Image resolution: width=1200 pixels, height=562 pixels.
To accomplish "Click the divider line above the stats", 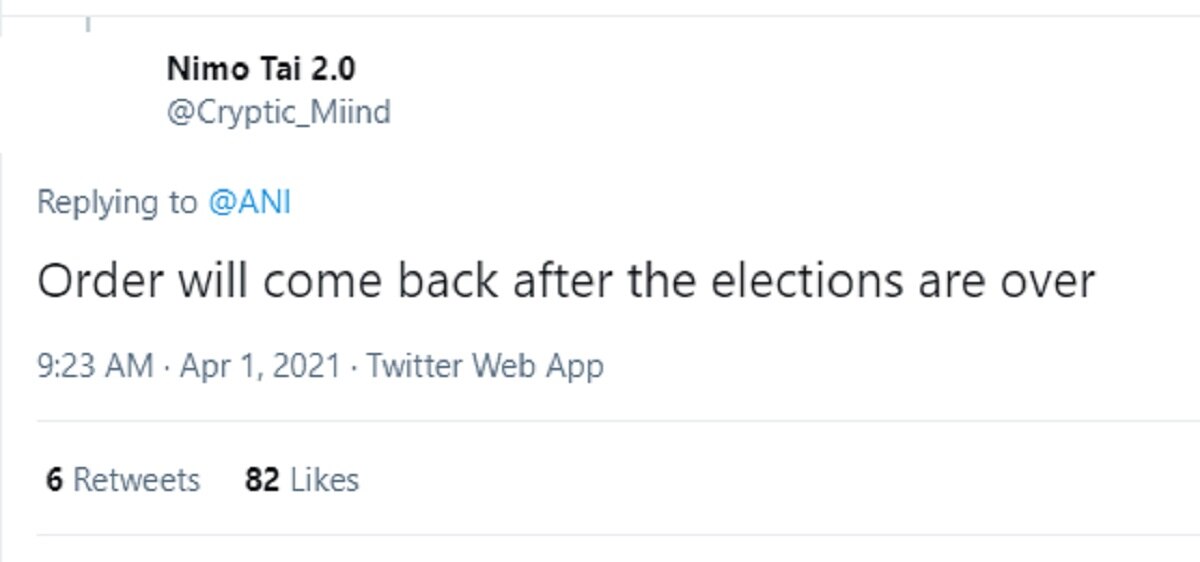I will (600, 421).
